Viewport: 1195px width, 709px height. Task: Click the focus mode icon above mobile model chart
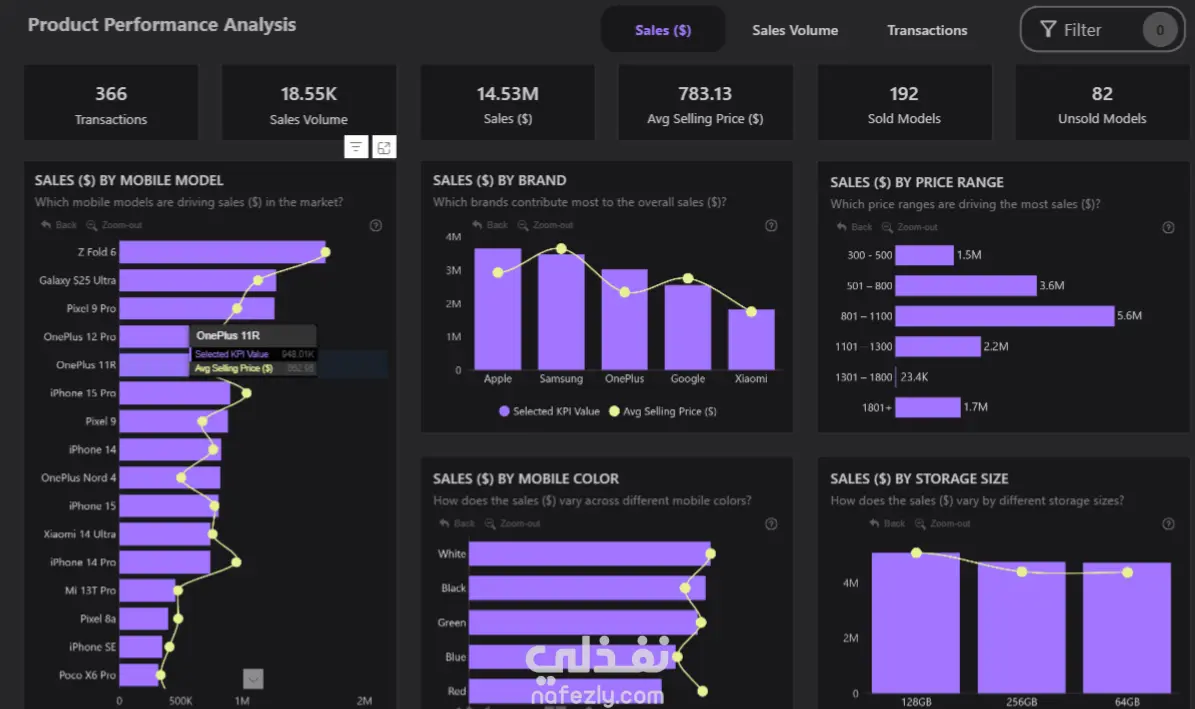click(x=384, y=147)
